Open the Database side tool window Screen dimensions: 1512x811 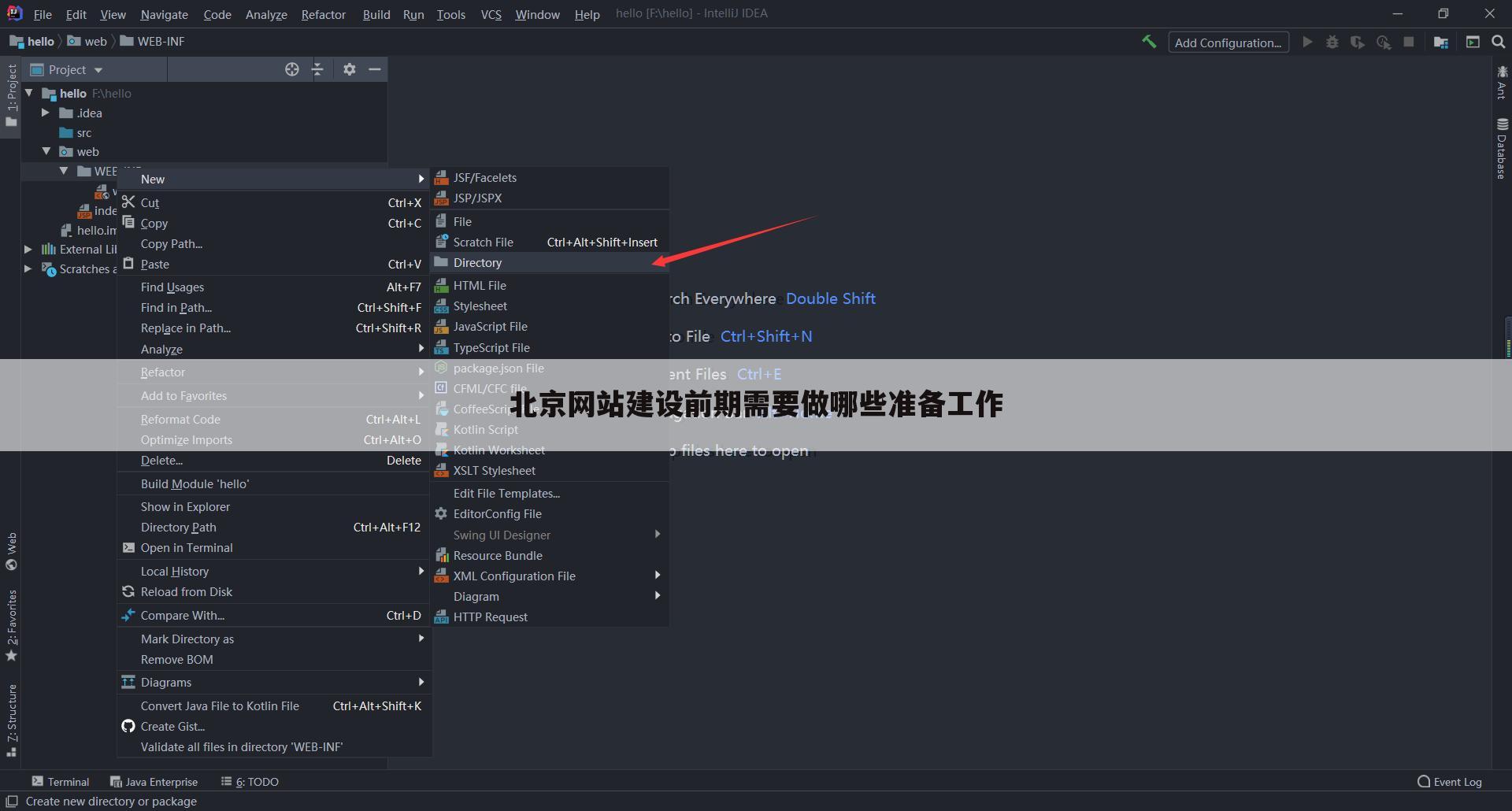[x=1502, y=149]
